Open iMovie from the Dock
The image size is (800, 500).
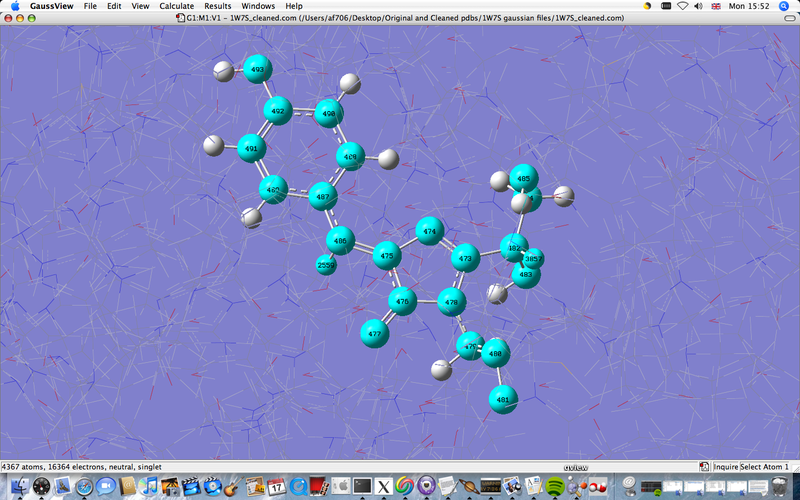[191, 486]
